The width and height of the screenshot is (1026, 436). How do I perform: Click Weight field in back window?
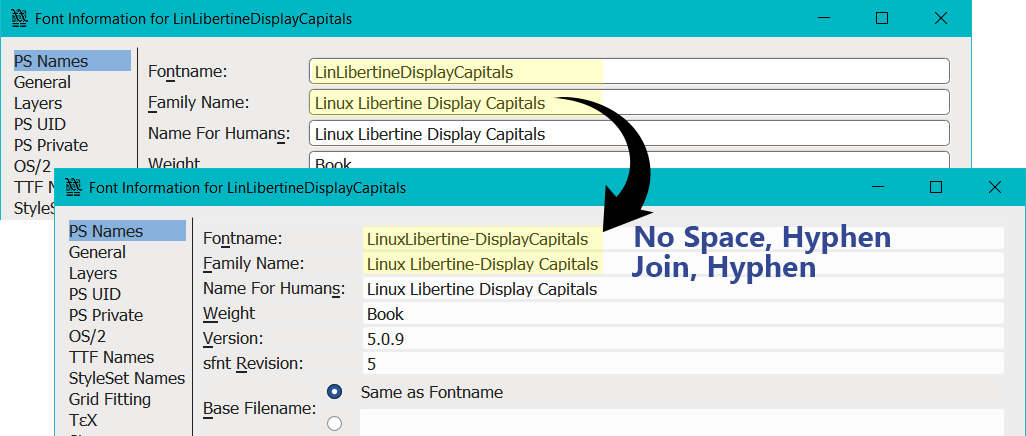[x=629, y=160]
